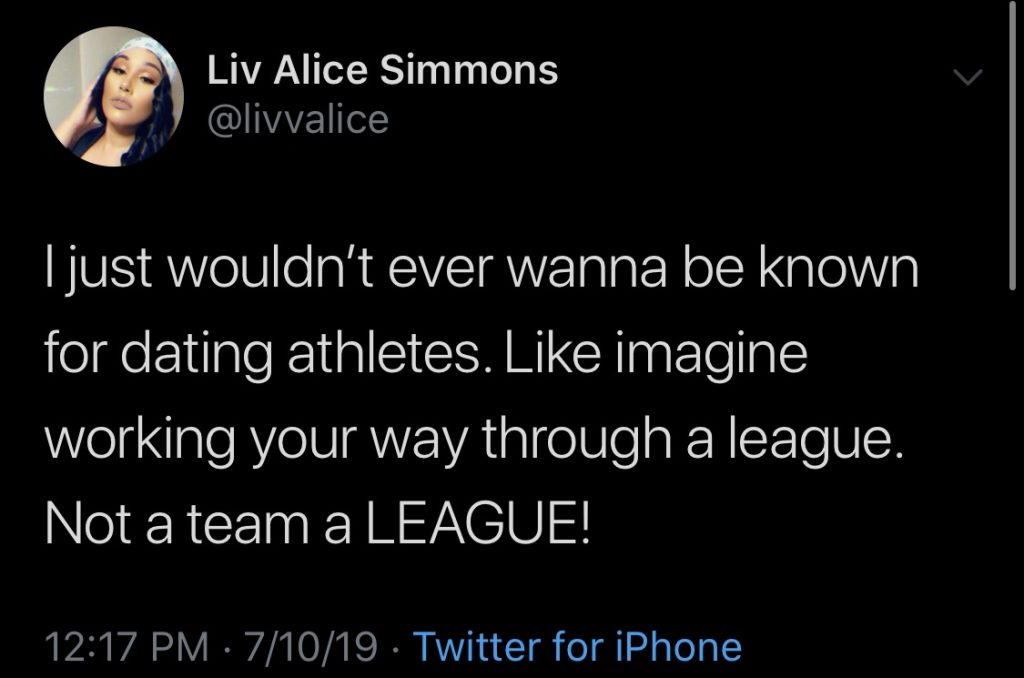1024x678 pixels.
Task: Click the phrase "for dating athletes."
Action: click(x=263, y=354)
